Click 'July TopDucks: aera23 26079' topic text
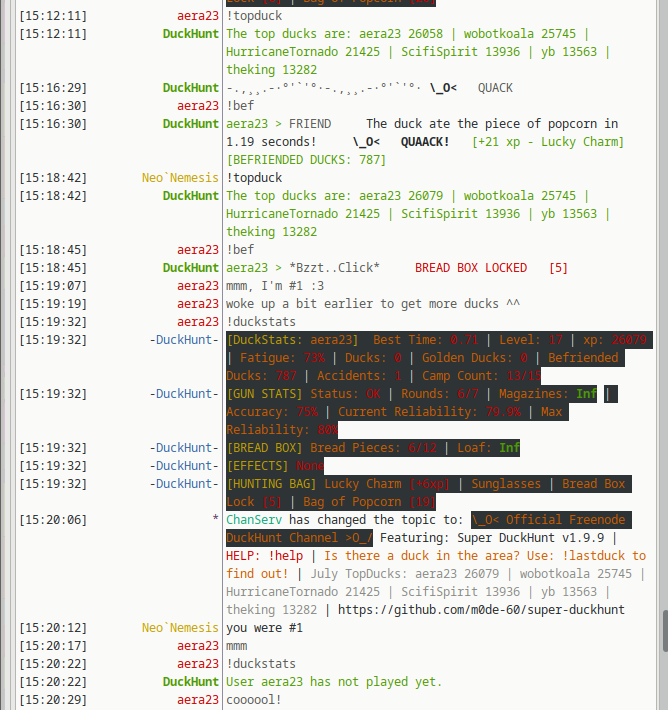668x710 pixels. 404,574
